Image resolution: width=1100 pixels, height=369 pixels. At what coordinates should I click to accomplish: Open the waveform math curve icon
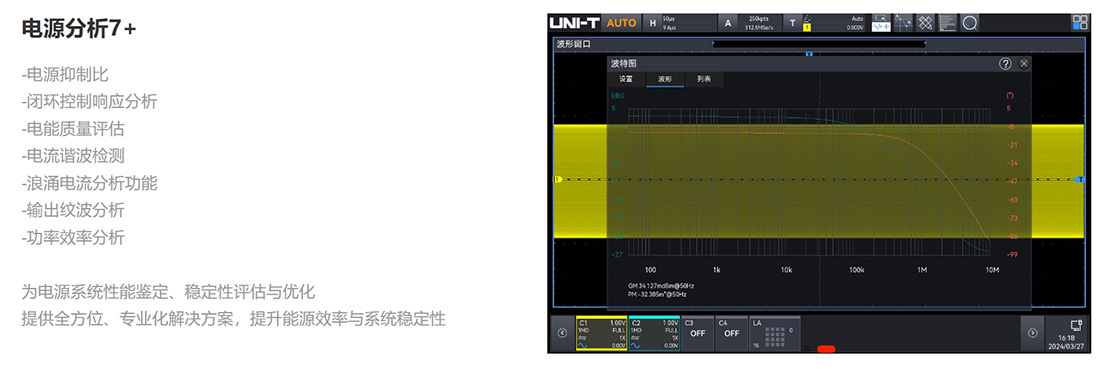(x=903, y=23)
